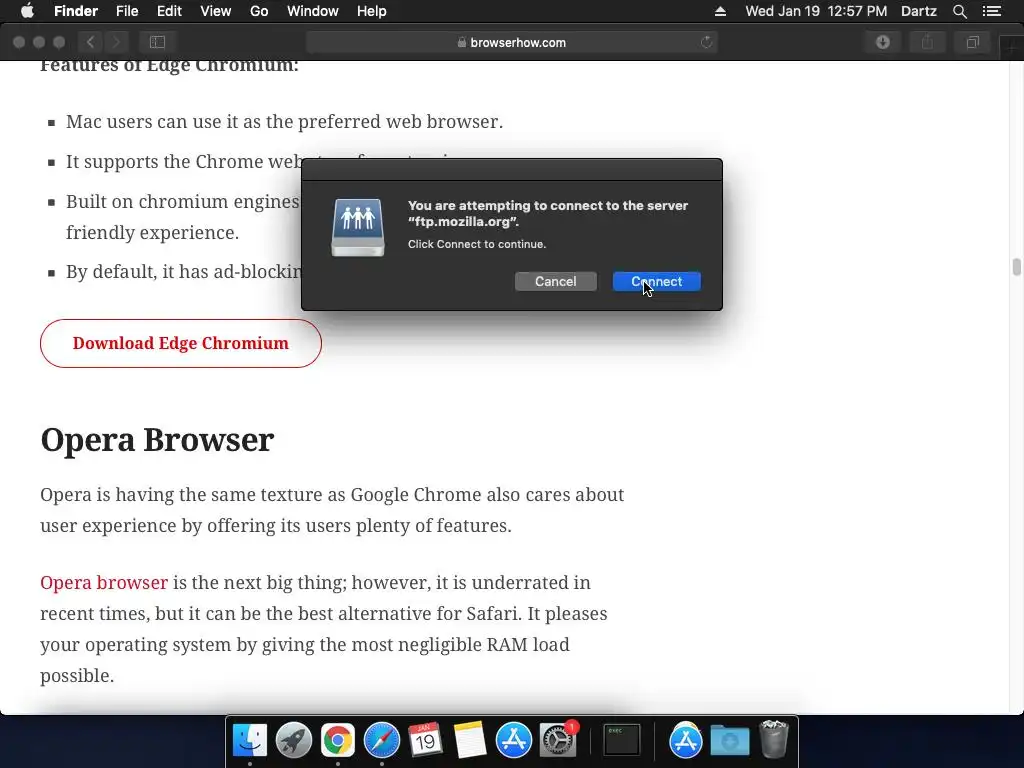Click the server network drive icon

tap(358, 227)
